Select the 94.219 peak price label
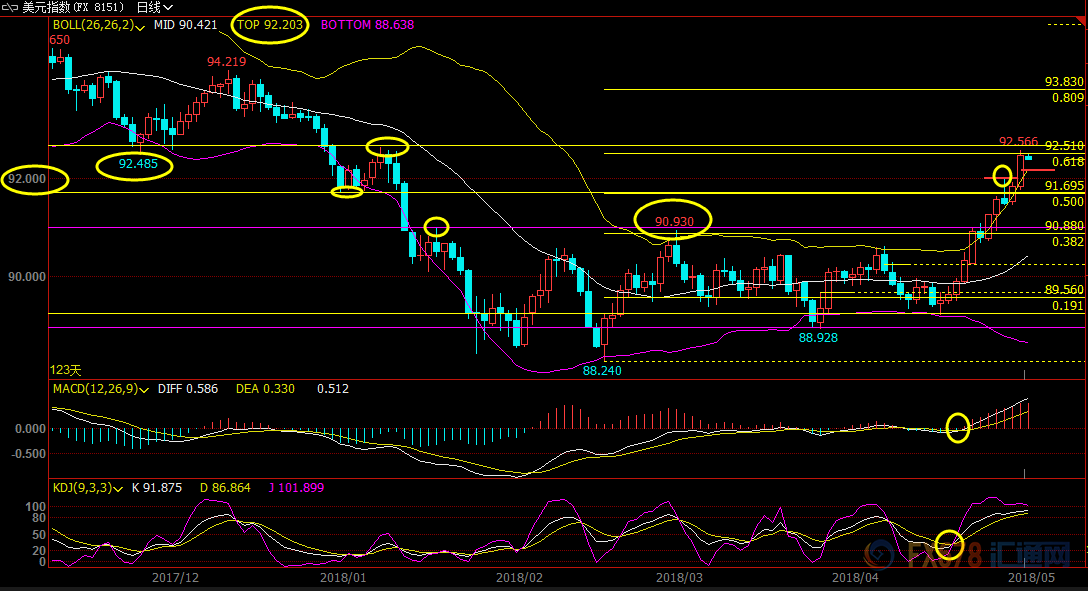The height and width of the screenshot is (591, 1088). pyautogui.click(x=226, y=61)
